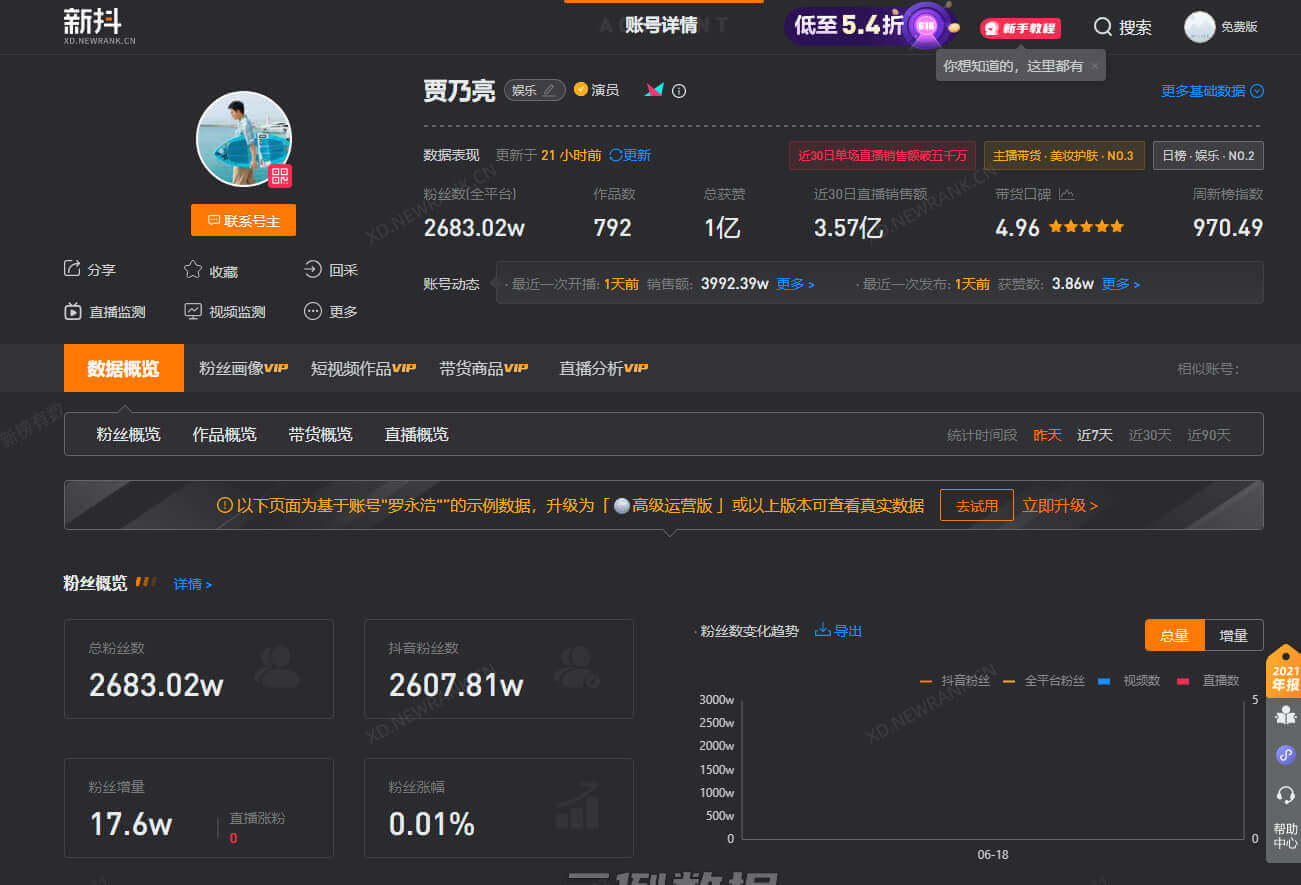Screen dimensions: 1301x885
Task: Click the search magnifier icon
Action: point(1103,27)
